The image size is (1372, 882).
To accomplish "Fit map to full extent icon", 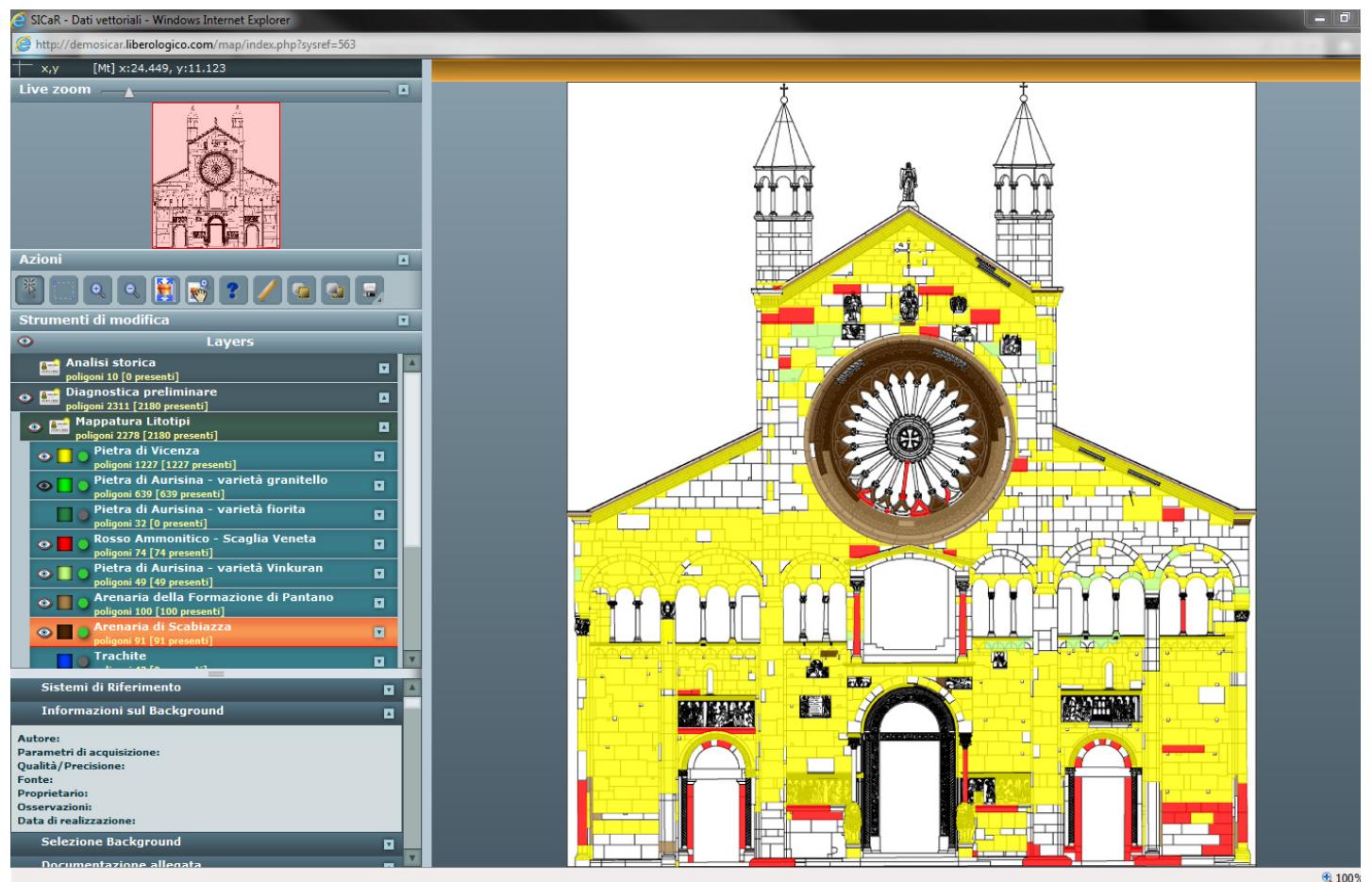I will [x=165, y=291].
